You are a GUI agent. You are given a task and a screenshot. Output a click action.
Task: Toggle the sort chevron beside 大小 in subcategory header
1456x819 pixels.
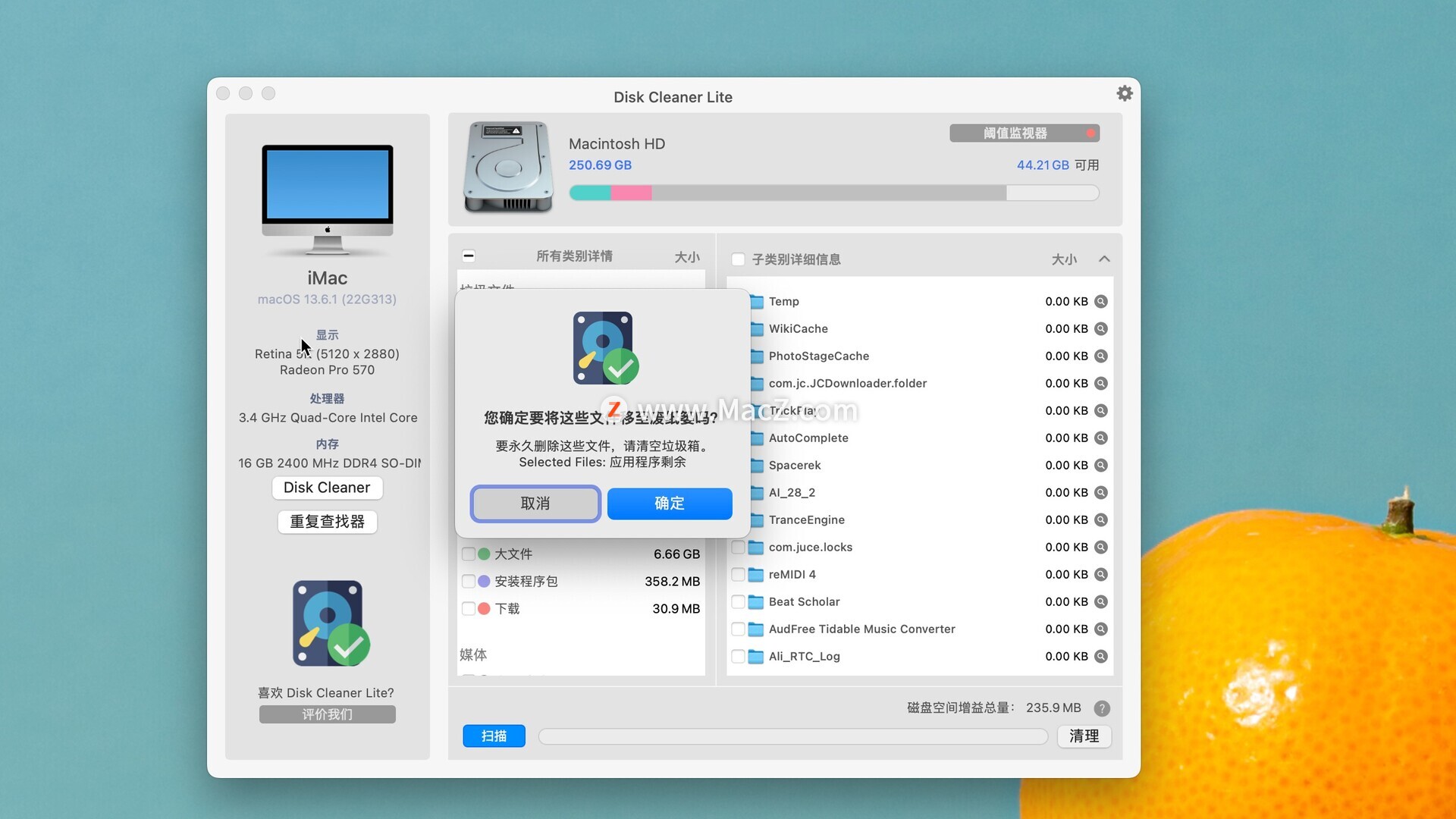tap(1104, 259)
